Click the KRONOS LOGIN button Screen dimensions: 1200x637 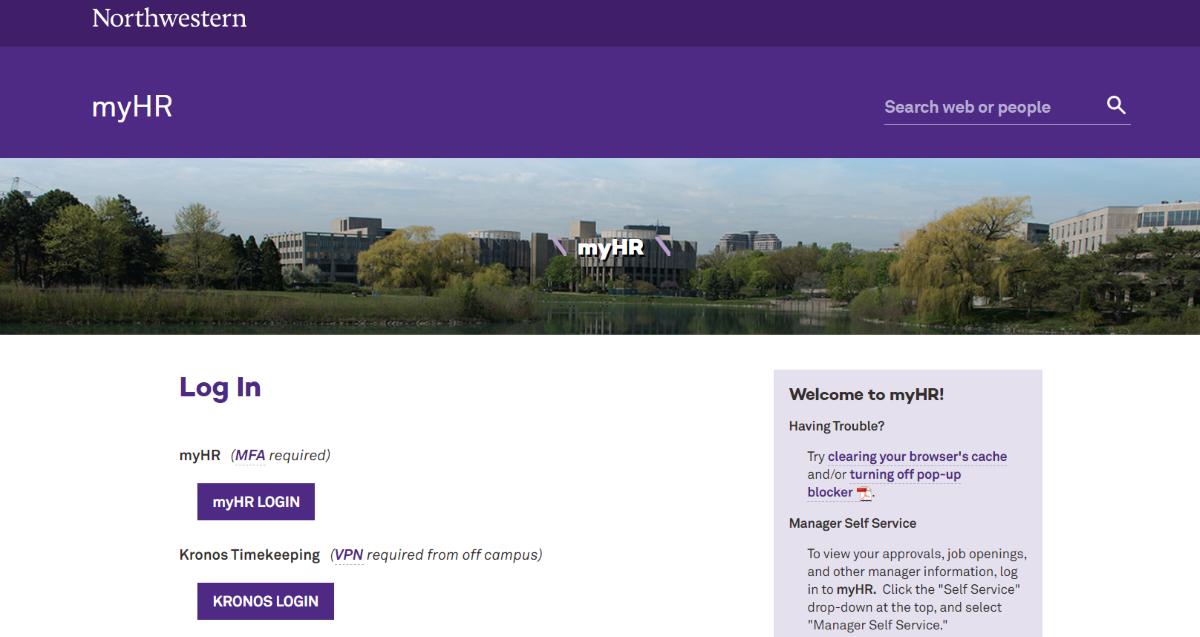tap(265, 601)
